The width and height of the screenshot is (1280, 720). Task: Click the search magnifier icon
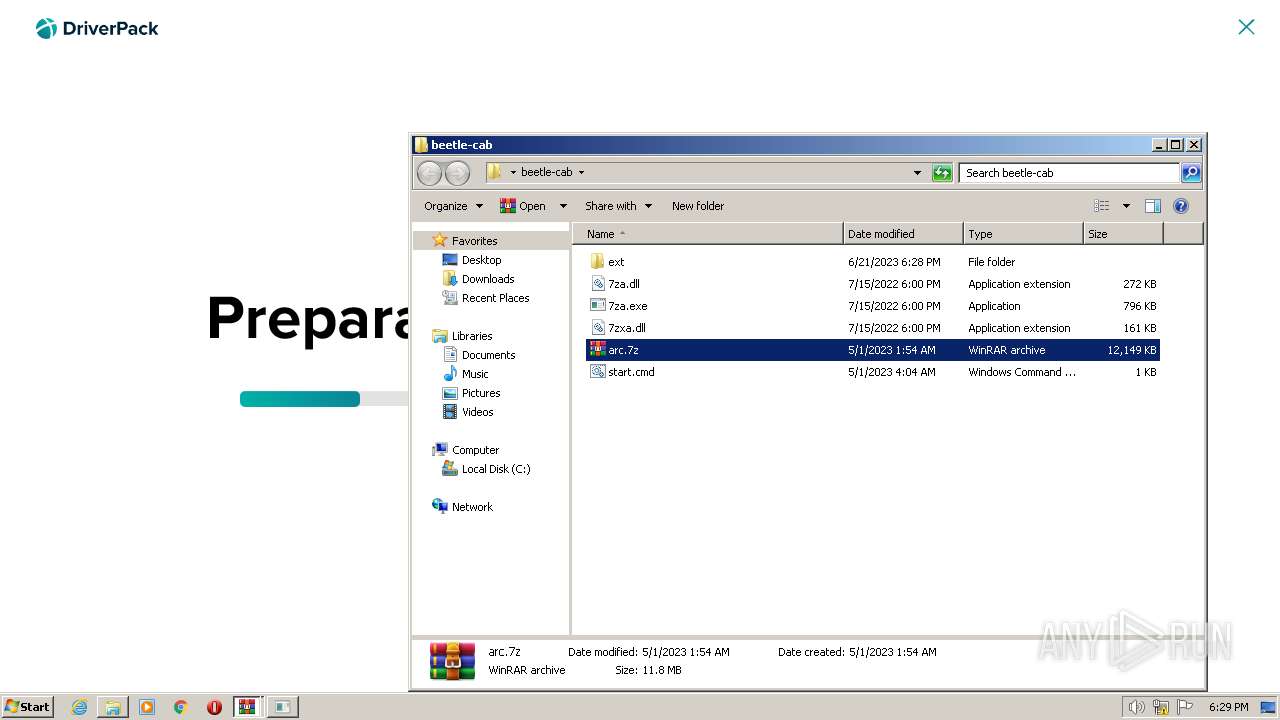point(1191,173)
